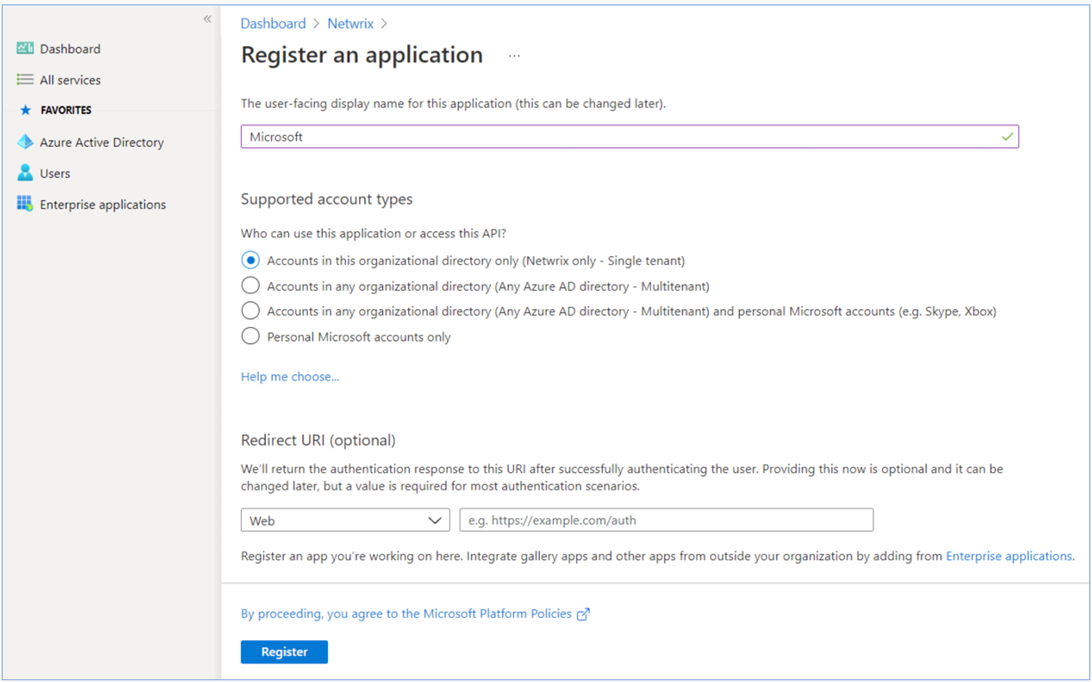Viewport: 1092px width, 682px height.
Task: Go to Netwrix breadcrumb
Action: click(x=350, y=23)
